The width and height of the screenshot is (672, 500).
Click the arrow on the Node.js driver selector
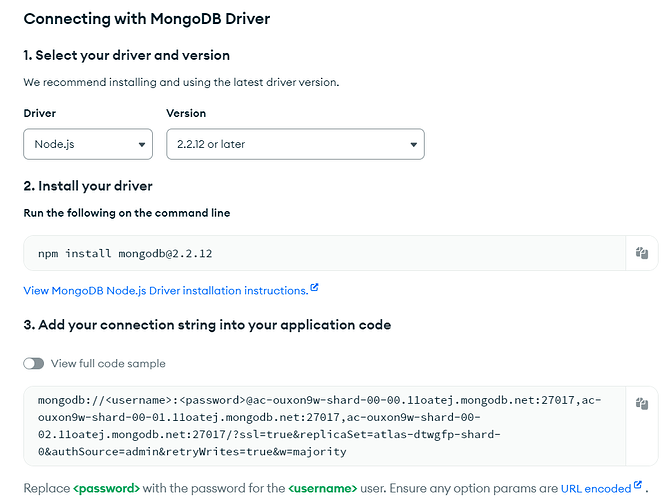(x=139, y=145)
